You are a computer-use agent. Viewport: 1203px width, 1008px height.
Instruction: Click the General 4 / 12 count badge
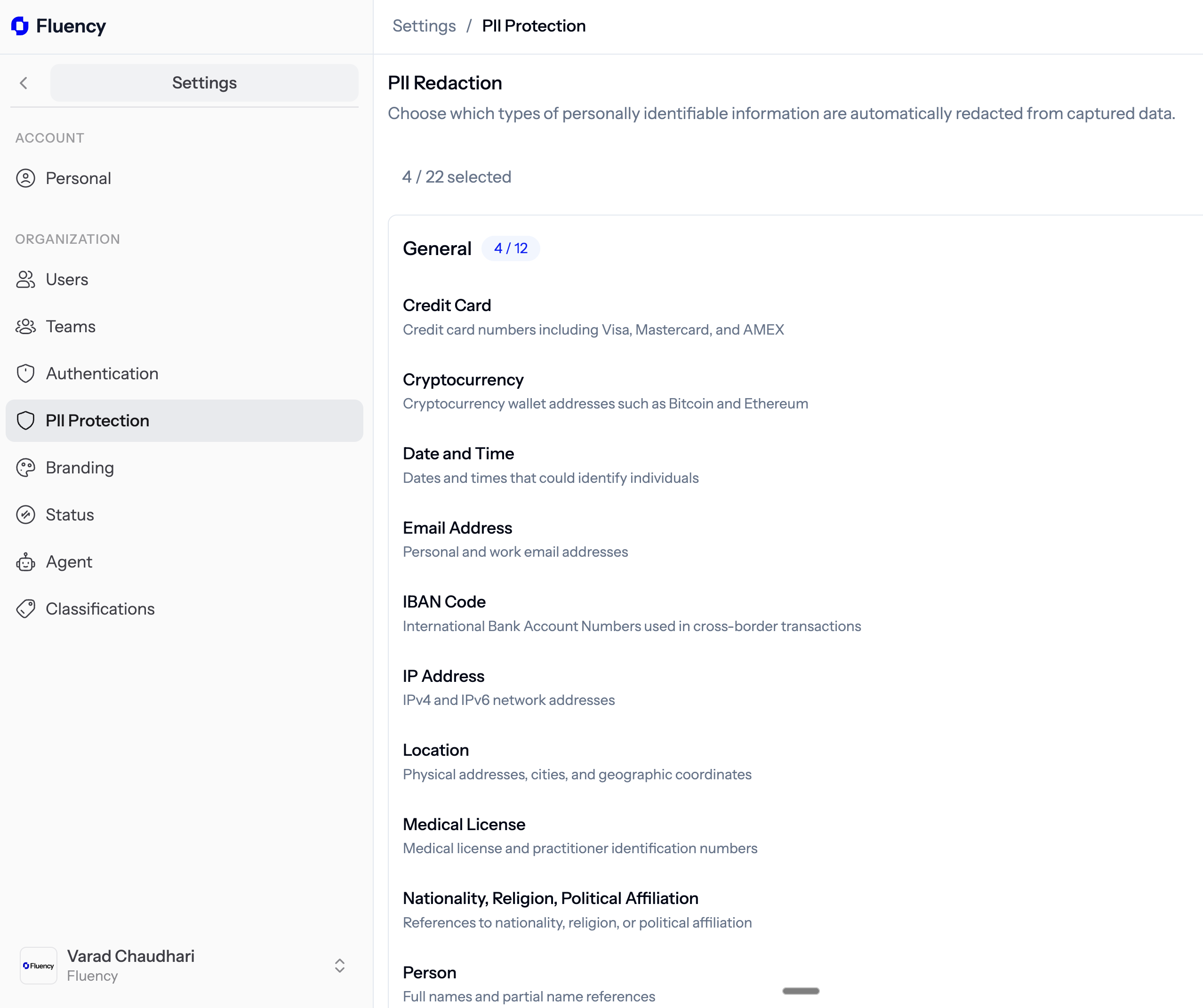[x=510, y=248]
